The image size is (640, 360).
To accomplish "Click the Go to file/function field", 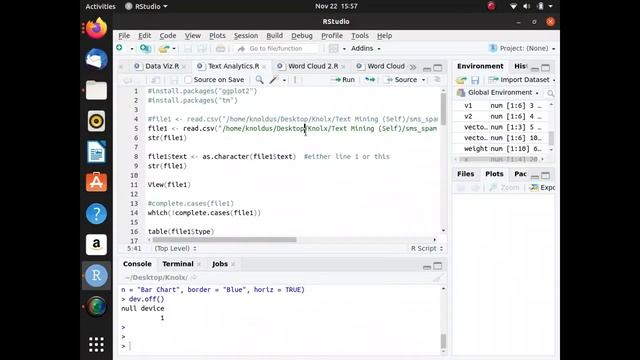I will 277,49.
